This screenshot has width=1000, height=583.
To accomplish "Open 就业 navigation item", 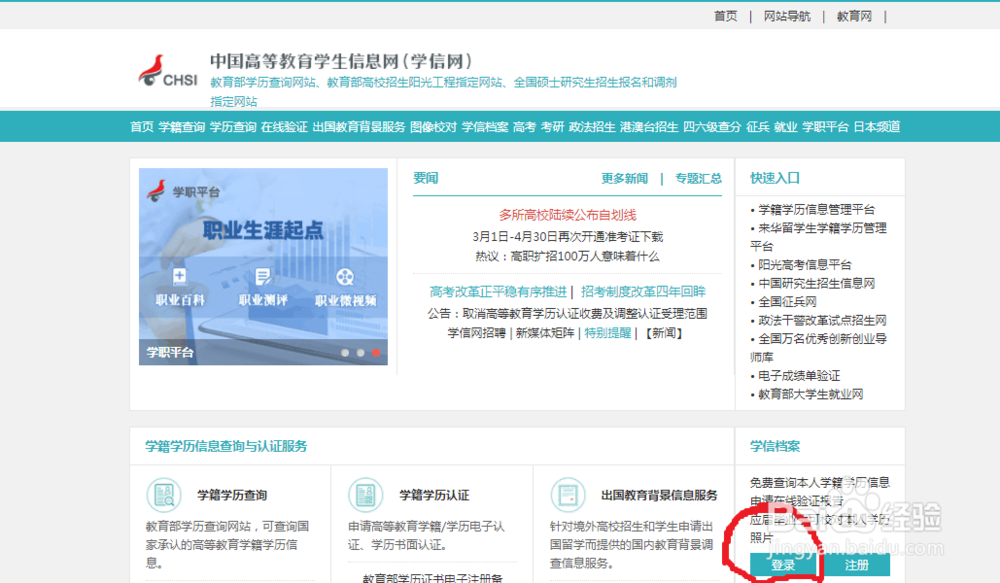I will [786, 127].
